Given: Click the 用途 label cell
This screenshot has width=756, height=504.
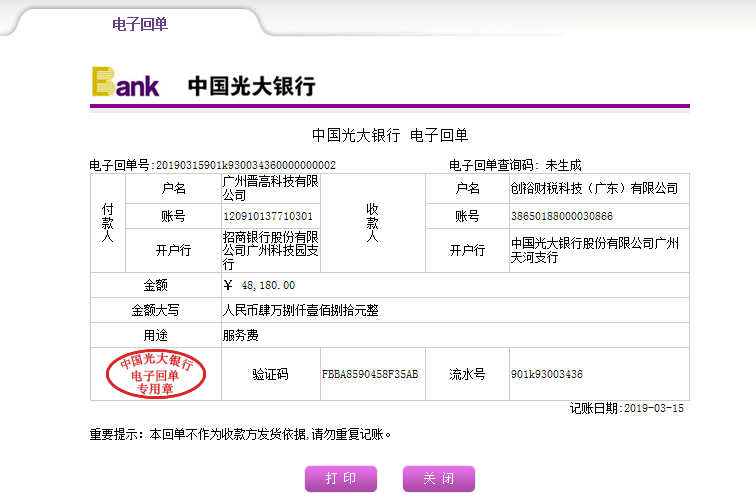Looking at the screenshot, I should [156, 335].
